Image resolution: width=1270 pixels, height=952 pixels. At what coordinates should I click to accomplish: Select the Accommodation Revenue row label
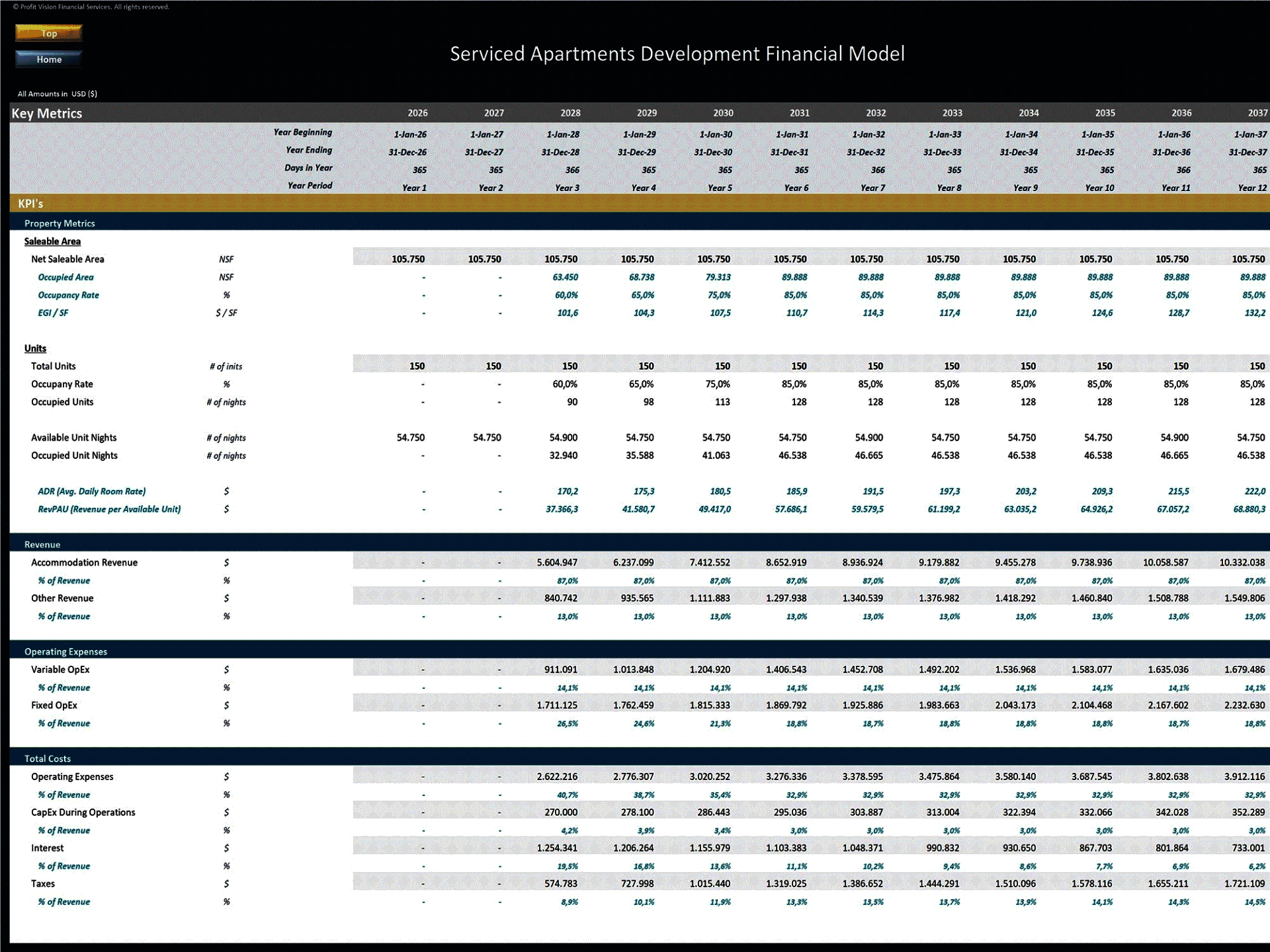tap(84, 562)
